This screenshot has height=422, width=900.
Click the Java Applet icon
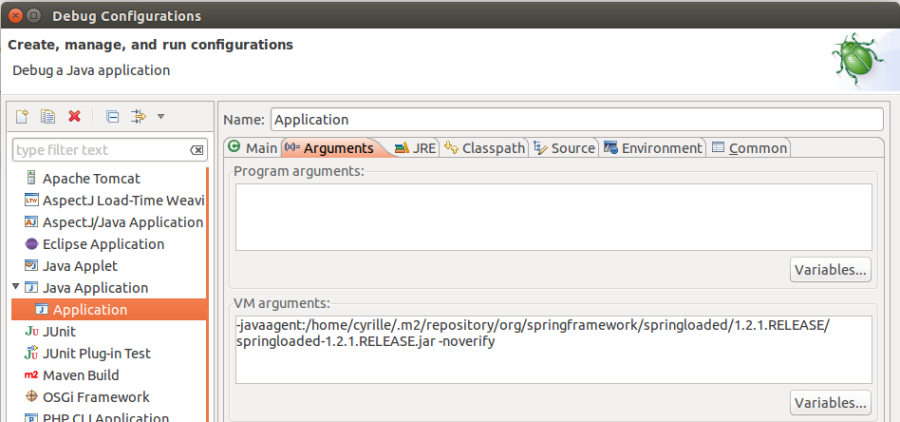point(31,266)
